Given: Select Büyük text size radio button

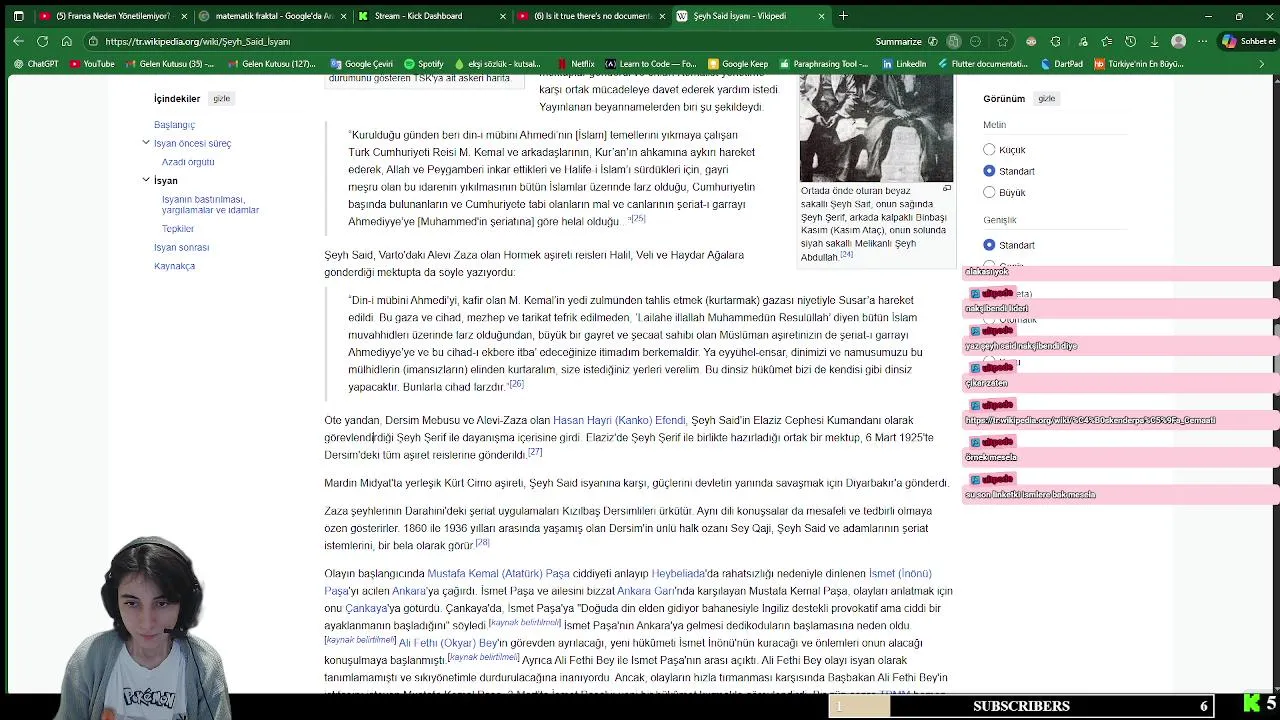Looking at the screenshot, I should click(x=989, y=192).
